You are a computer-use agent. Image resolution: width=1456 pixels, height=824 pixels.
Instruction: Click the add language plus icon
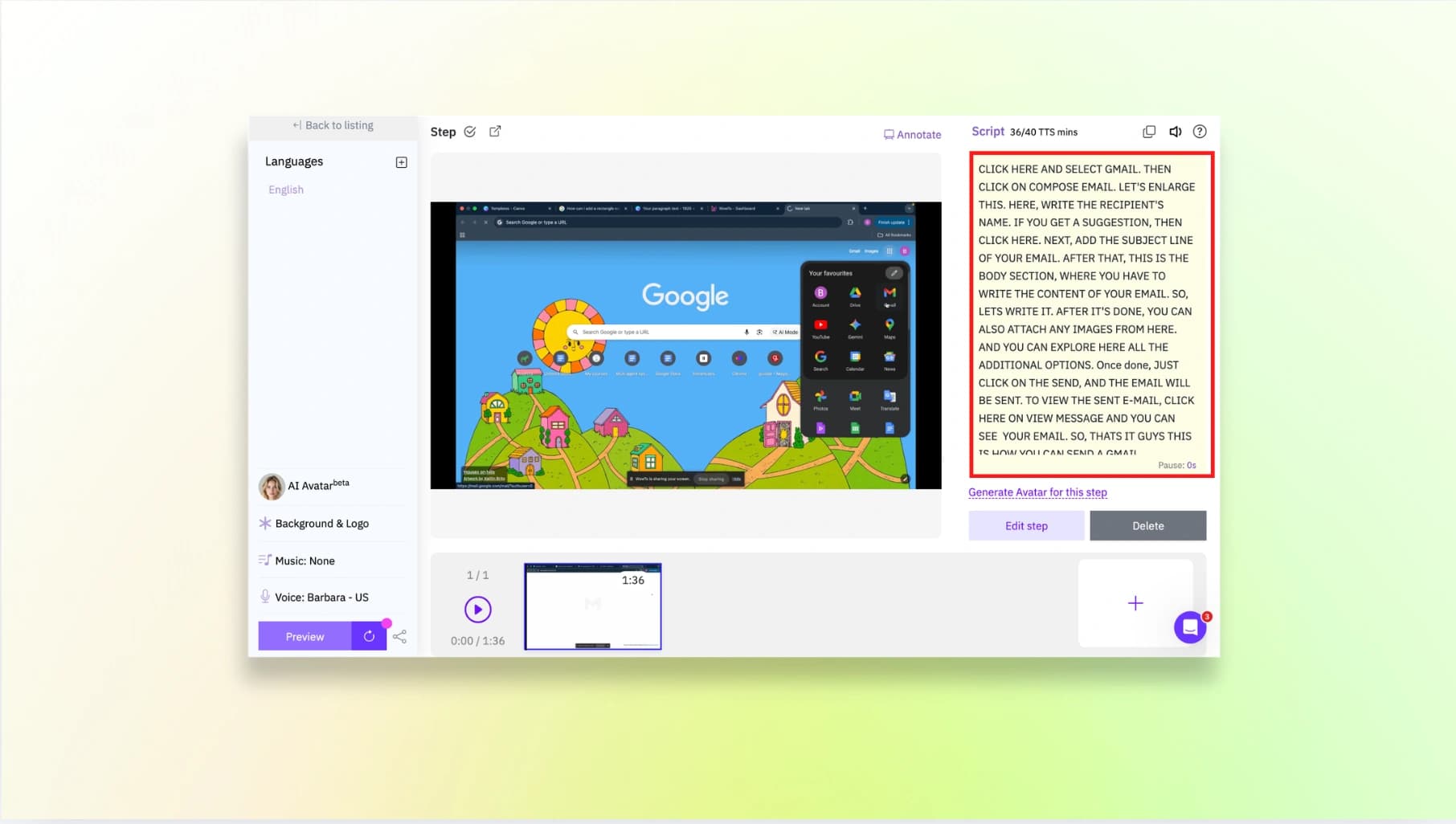pyautogui.click(x=401, y=162)
